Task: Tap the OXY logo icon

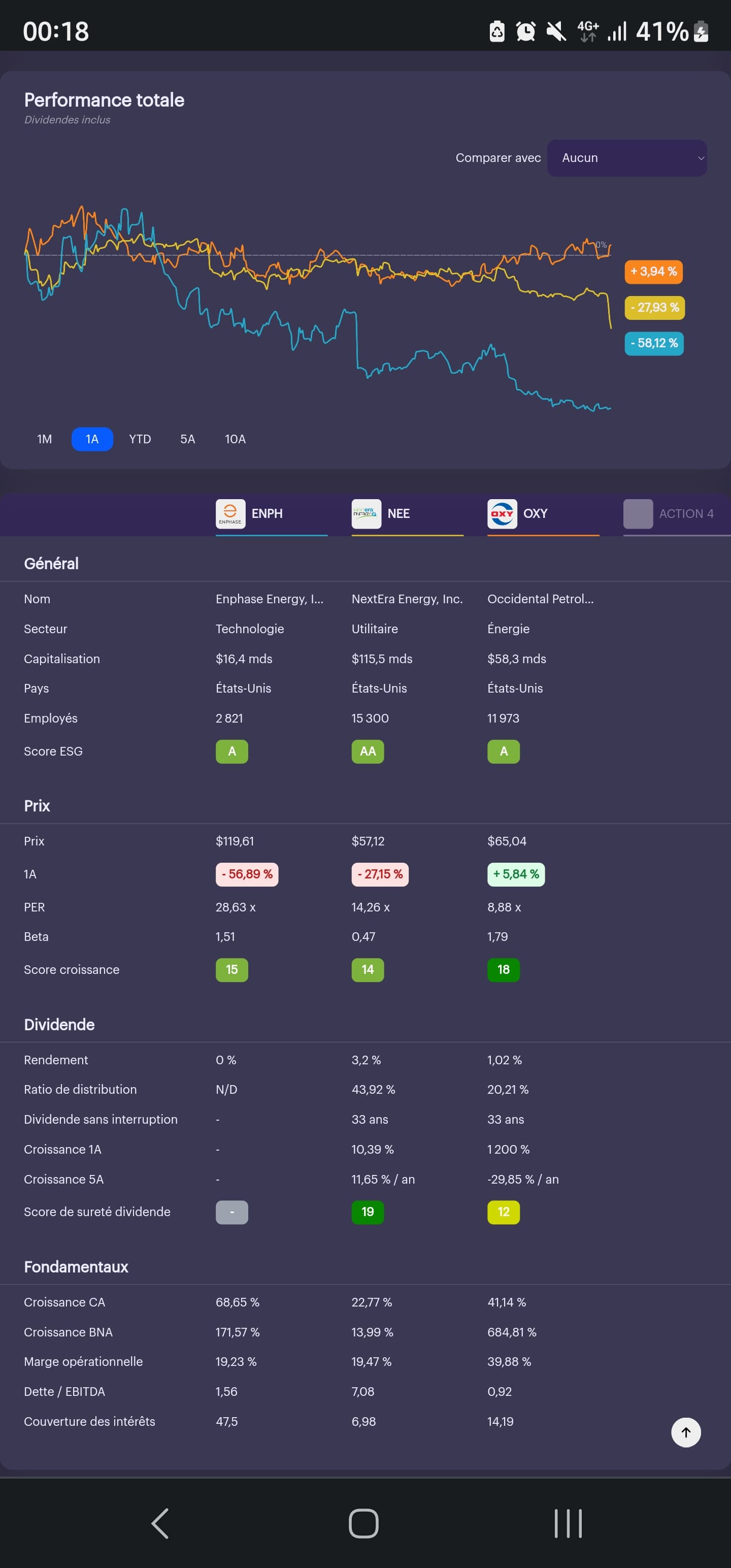Action: tap(502, 514)
